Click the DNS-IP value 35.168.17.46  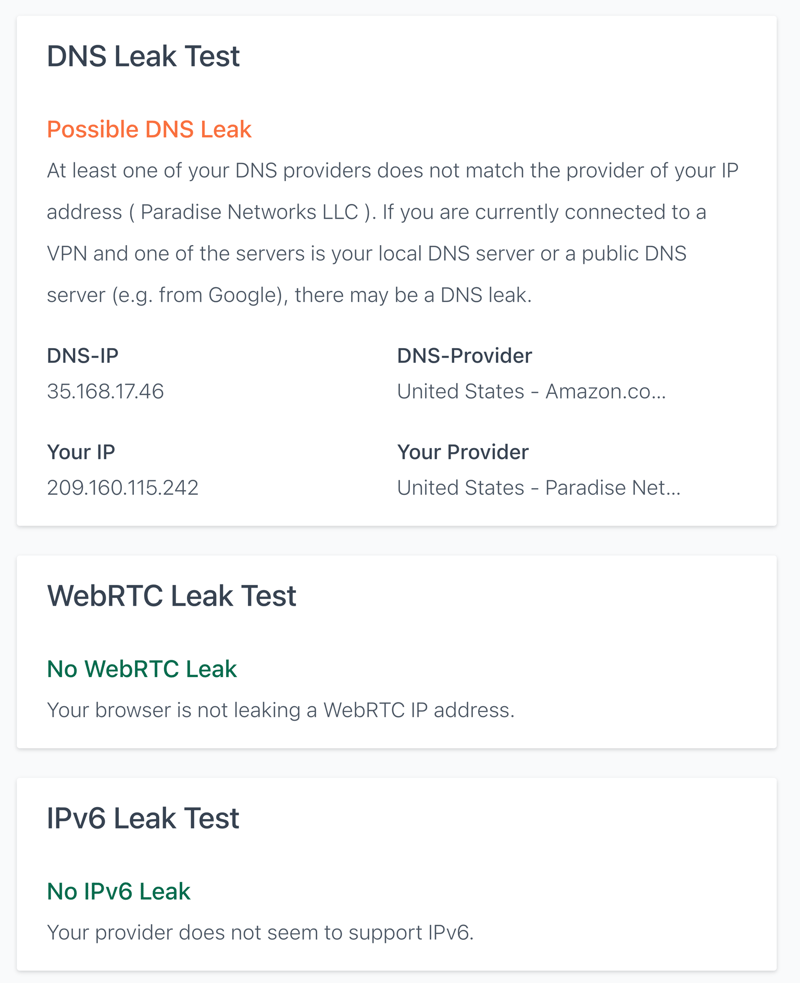tap(105, 391)
